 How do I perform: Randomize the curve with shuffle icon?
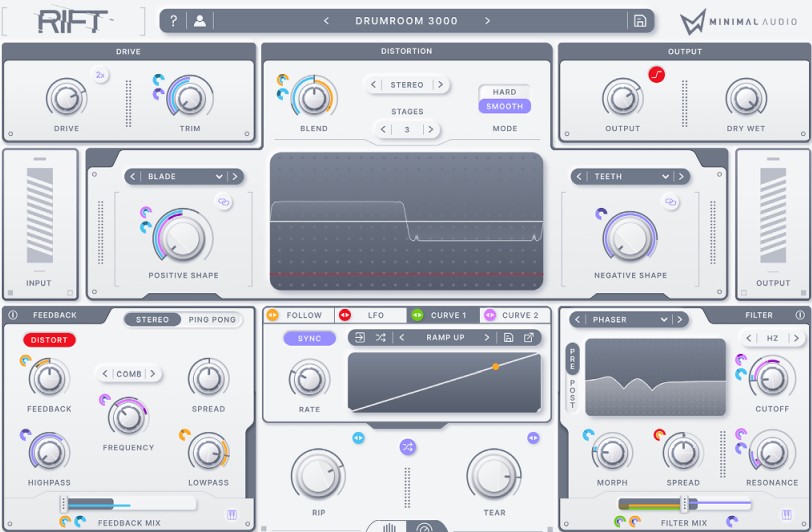pyautogui.click(x=381, y=338)
